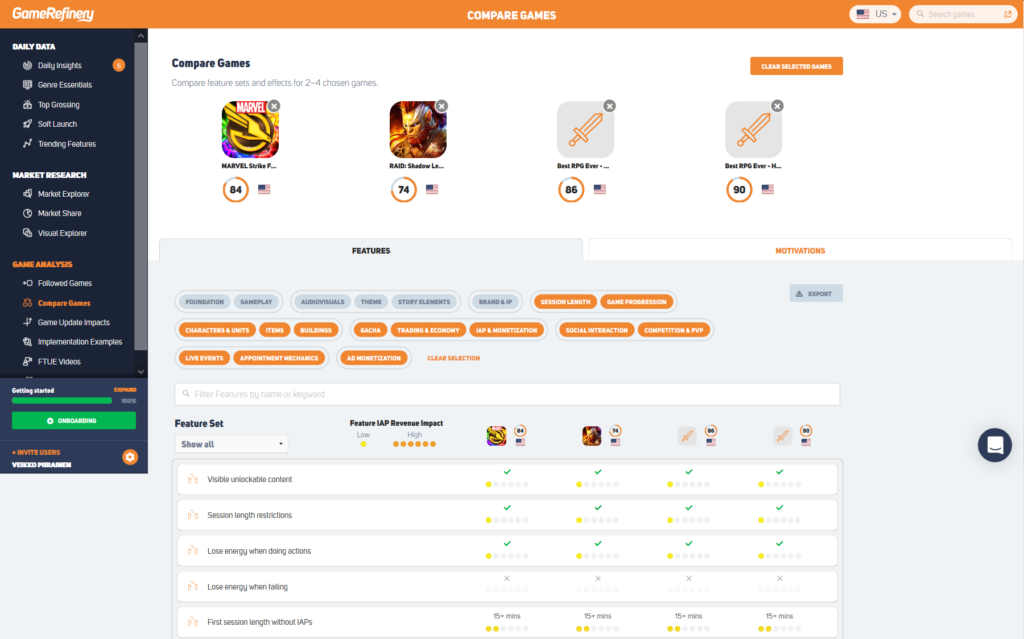Open the settings gear near Invite Users

pyautogui.click(x=128, y=457)
